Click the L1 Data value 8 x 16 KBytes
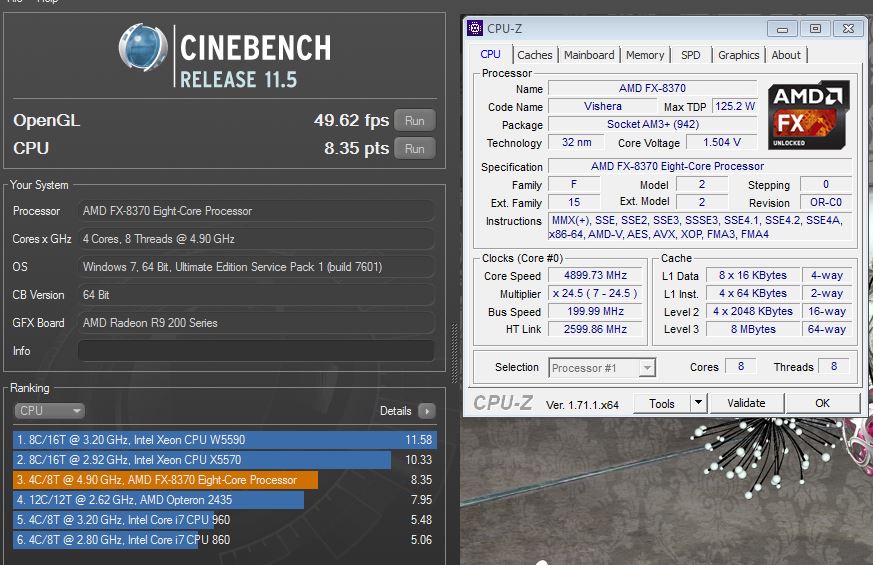The width and height of the screenshot is (873, 565). click(753, 275)
